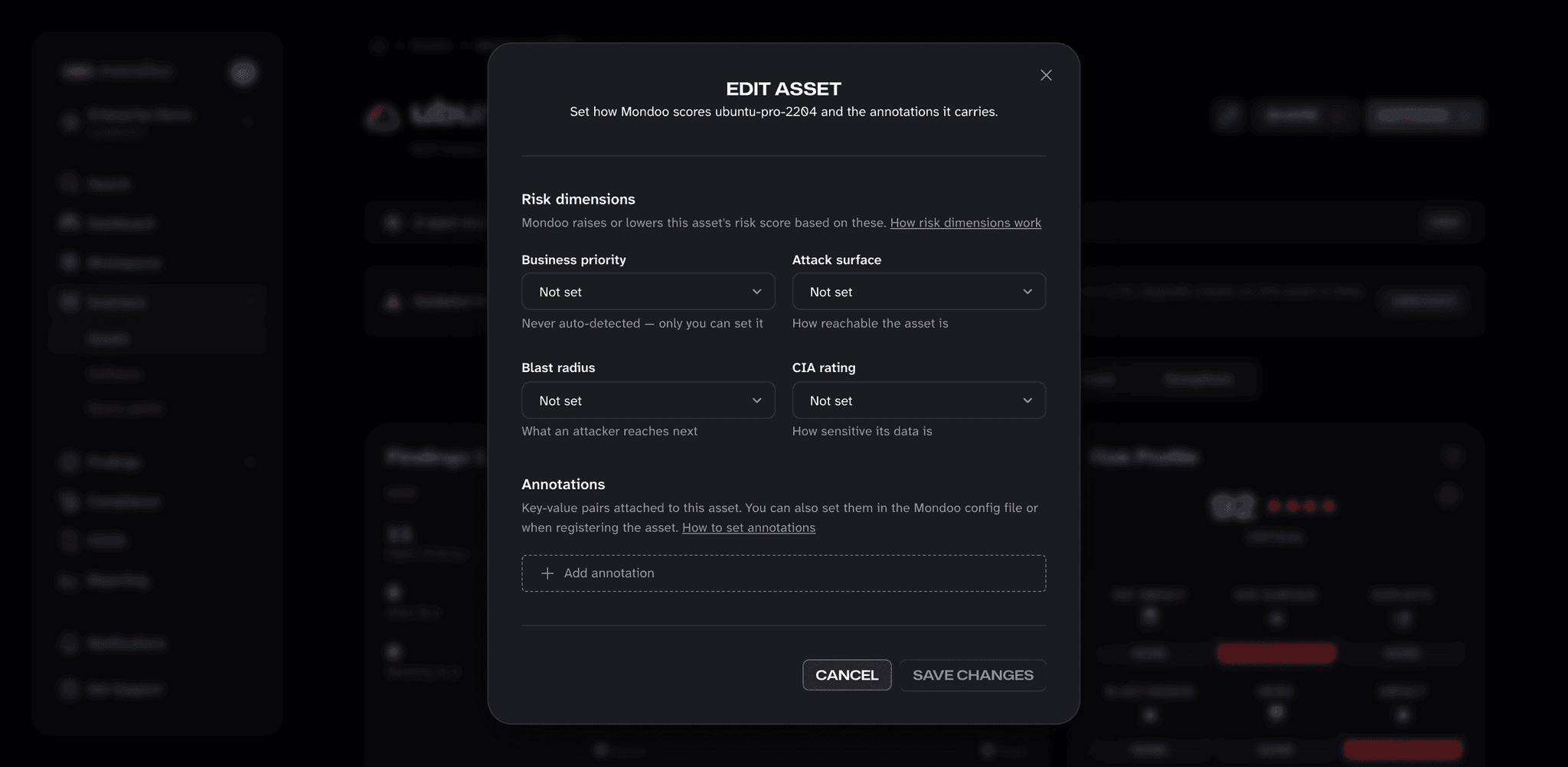Click the EDIT ASSET title
The width and height of the screenshot is (1568, 767).
coord(783,89)
